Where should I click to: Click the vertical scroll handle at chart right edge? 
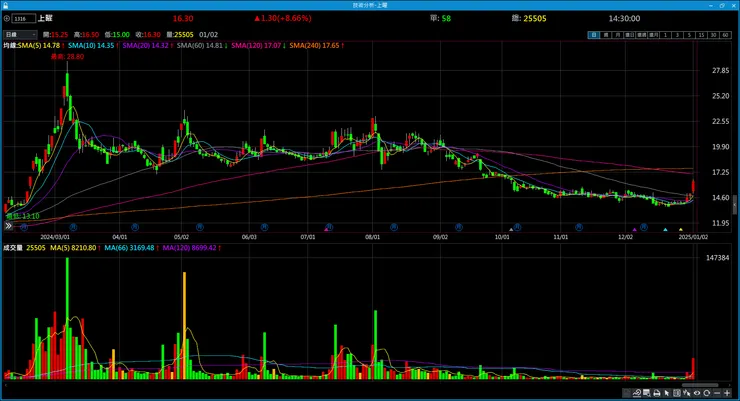734,205
